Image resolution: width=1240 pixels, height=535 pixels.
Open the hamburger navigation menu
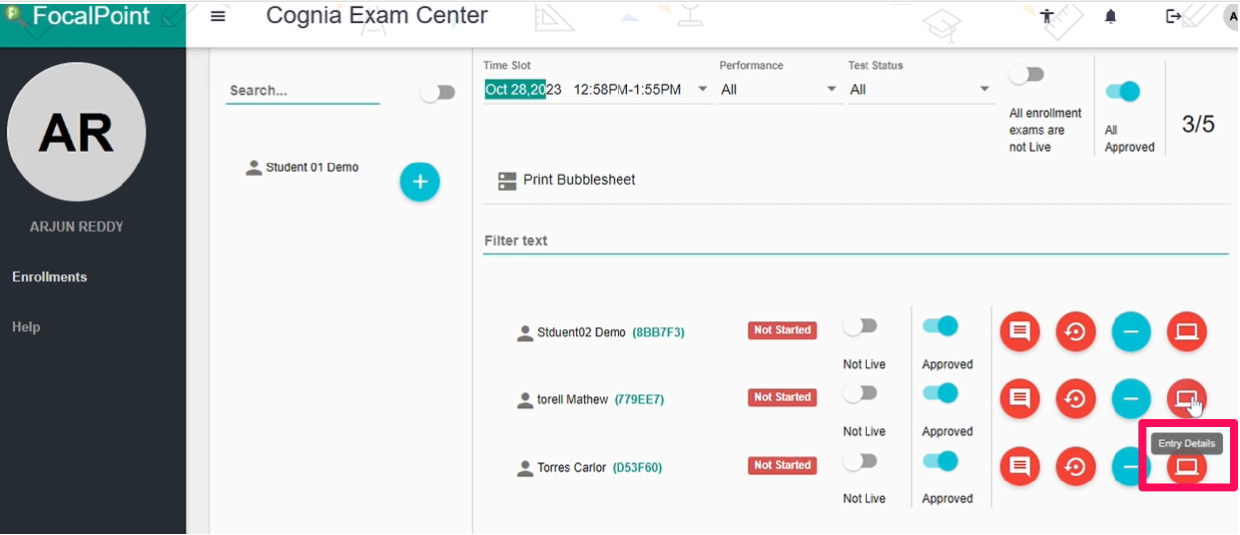pyautogui.click(x=218, y=16)
